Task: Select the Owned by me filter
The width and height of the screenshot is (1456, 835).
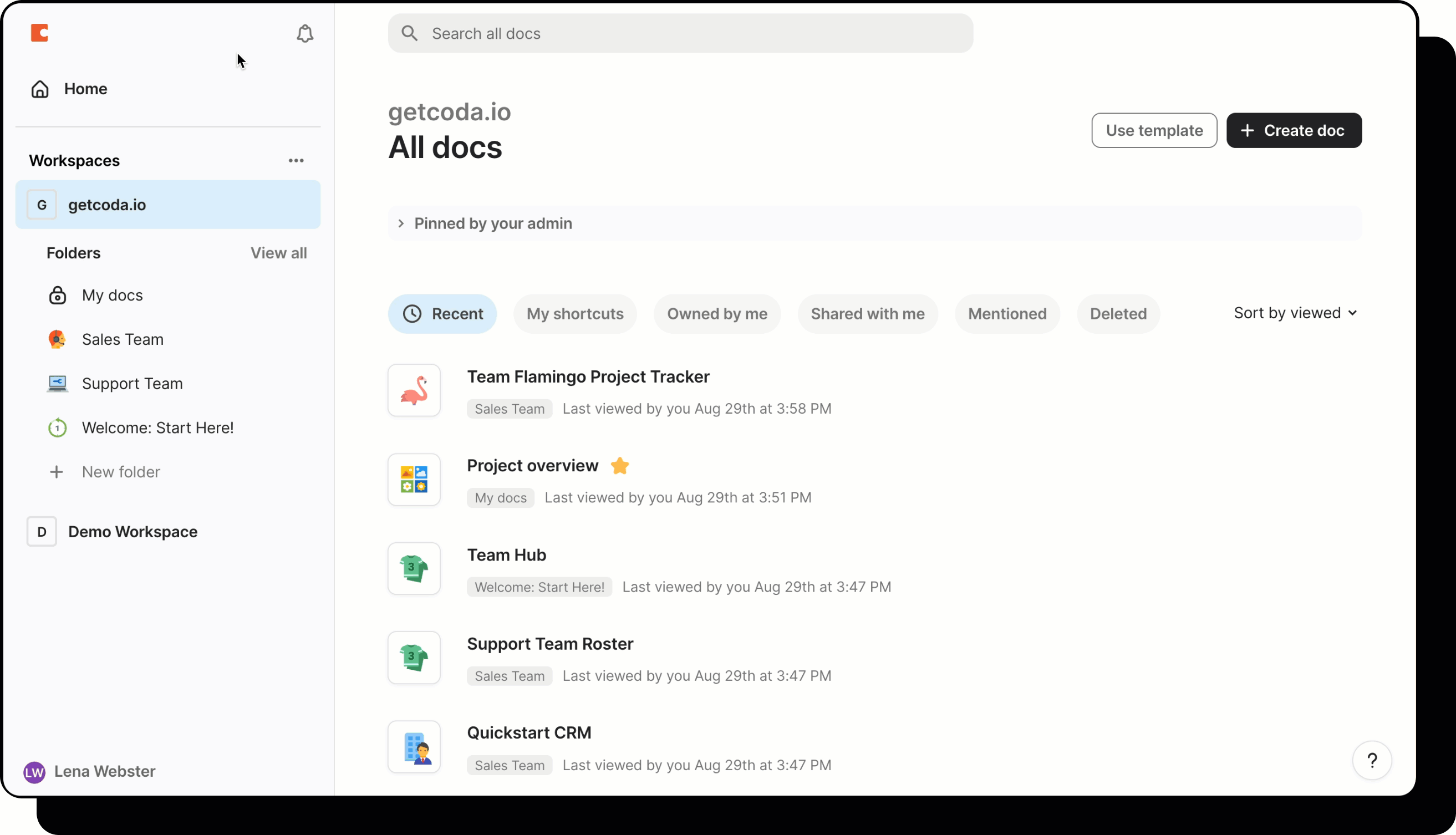Action: click(717, 314)
